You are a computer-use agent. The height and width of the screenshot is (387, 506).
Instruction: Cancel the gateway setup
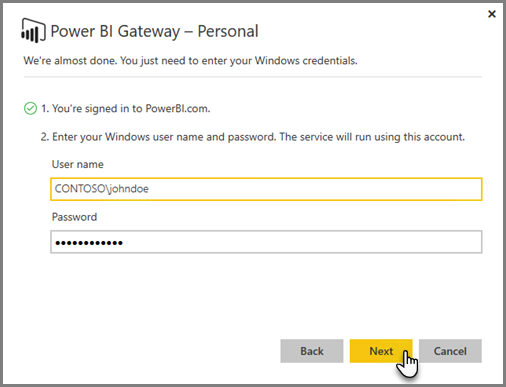point(450,351)
